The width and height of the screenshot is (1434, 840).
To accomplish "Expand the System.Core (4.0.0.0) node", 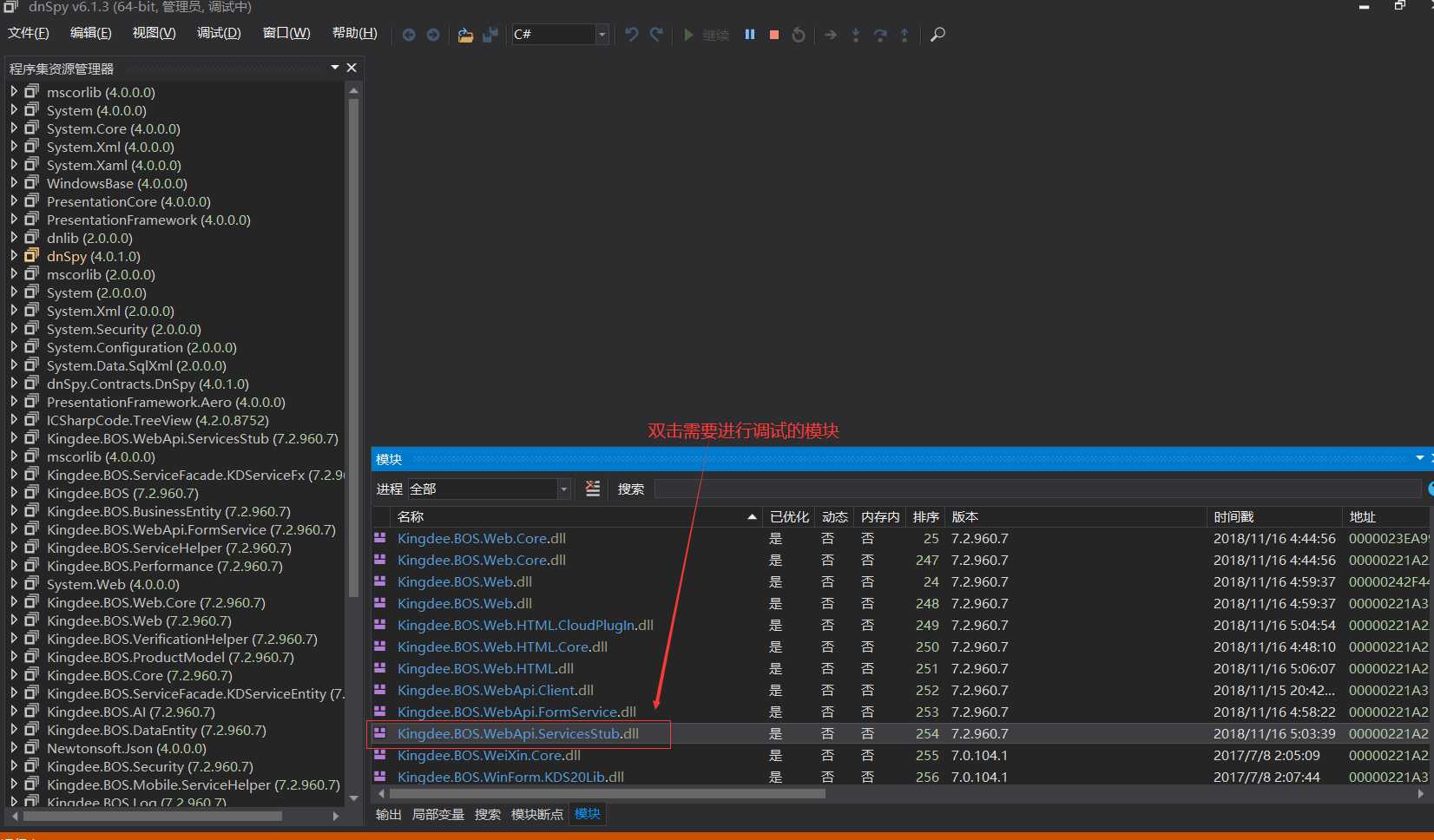I will tap(14, 128).
